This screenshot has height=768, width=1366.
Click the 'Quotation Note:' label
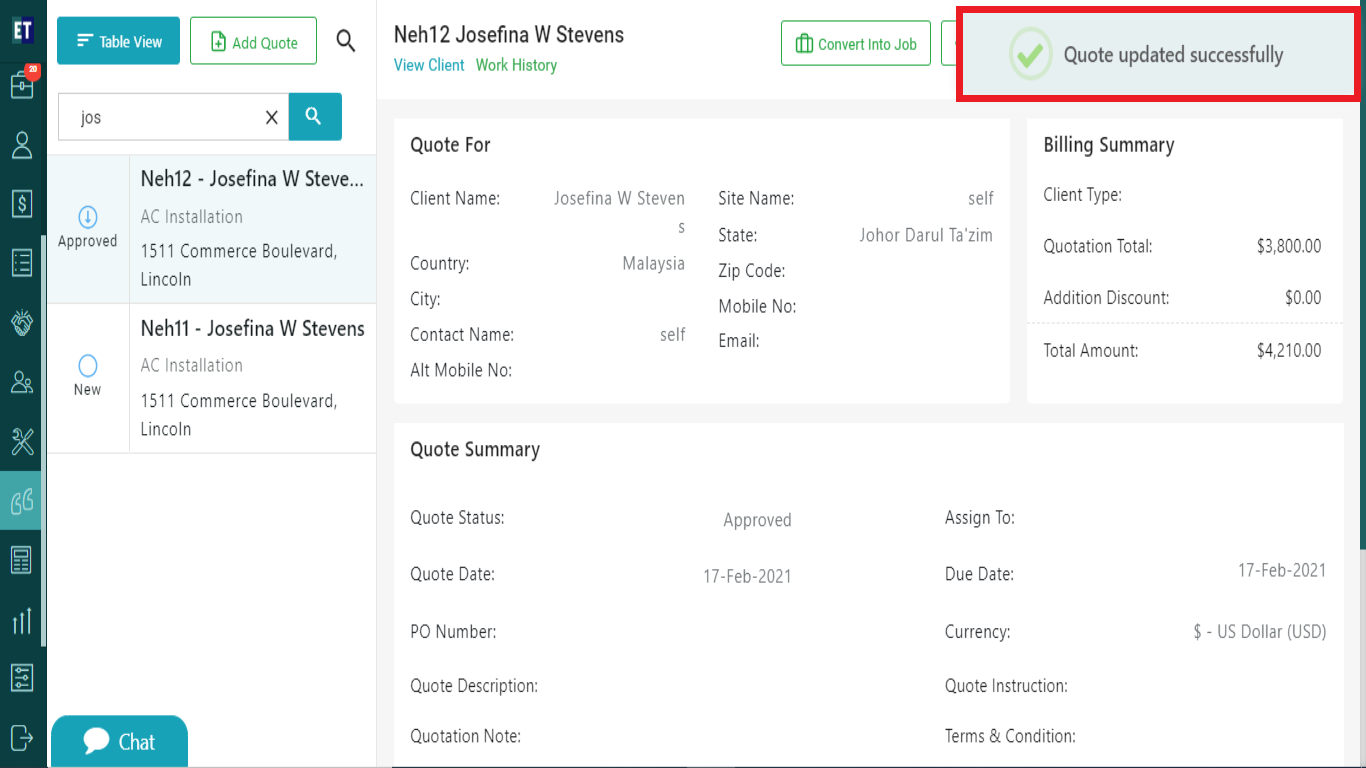coord(465,736)
